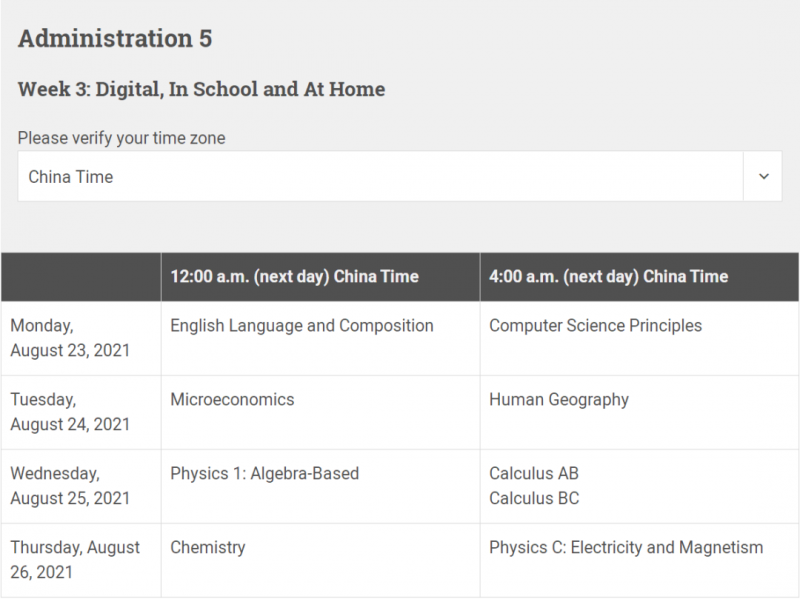Screen dimensions: 800x599
Task: Select the Chemistry exam entry
Action: (208, 547)
